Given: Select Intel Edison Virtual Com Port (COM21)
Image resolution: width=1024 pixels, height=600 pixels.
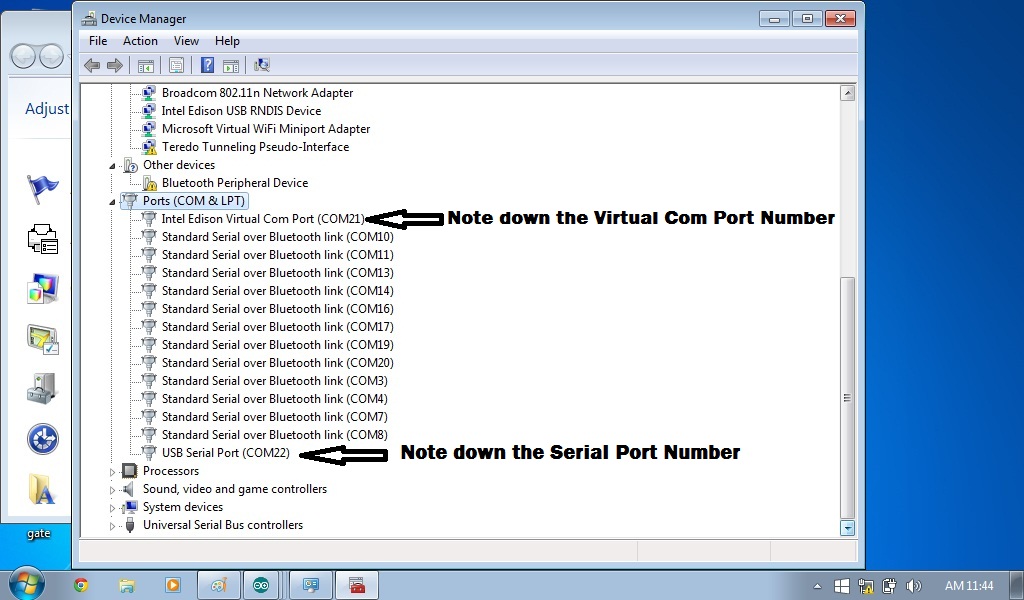Looking at the screenshot, I should (x=263, y=219).
